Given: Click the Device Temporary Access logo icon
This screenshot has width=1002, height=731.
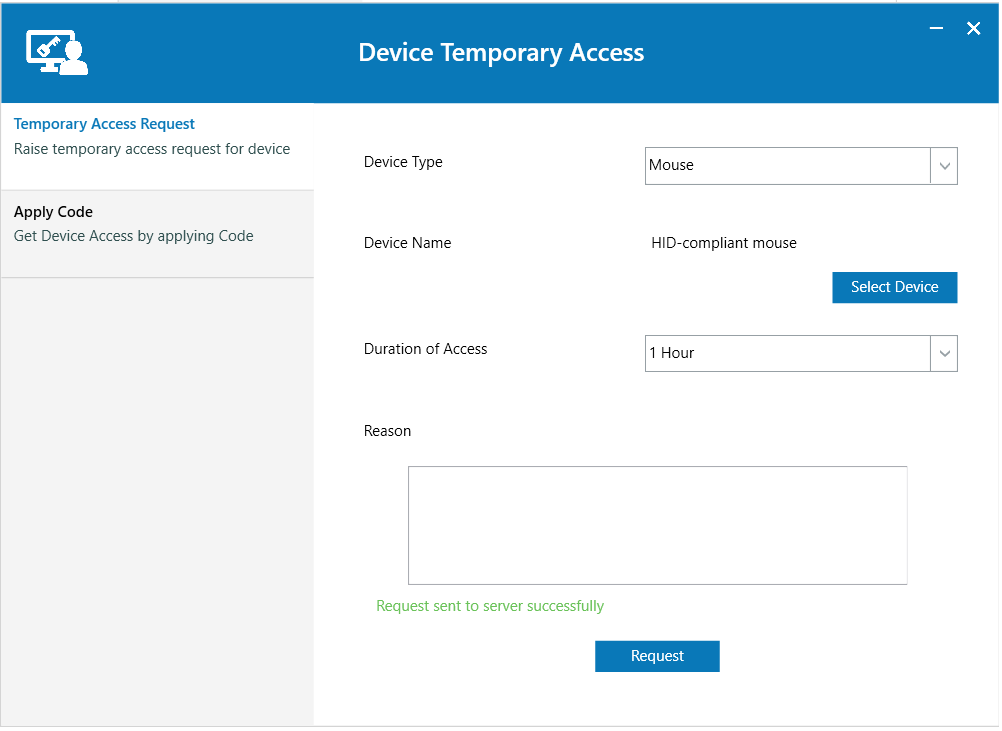Looking at the screenshot, I should tap(57, 52).
